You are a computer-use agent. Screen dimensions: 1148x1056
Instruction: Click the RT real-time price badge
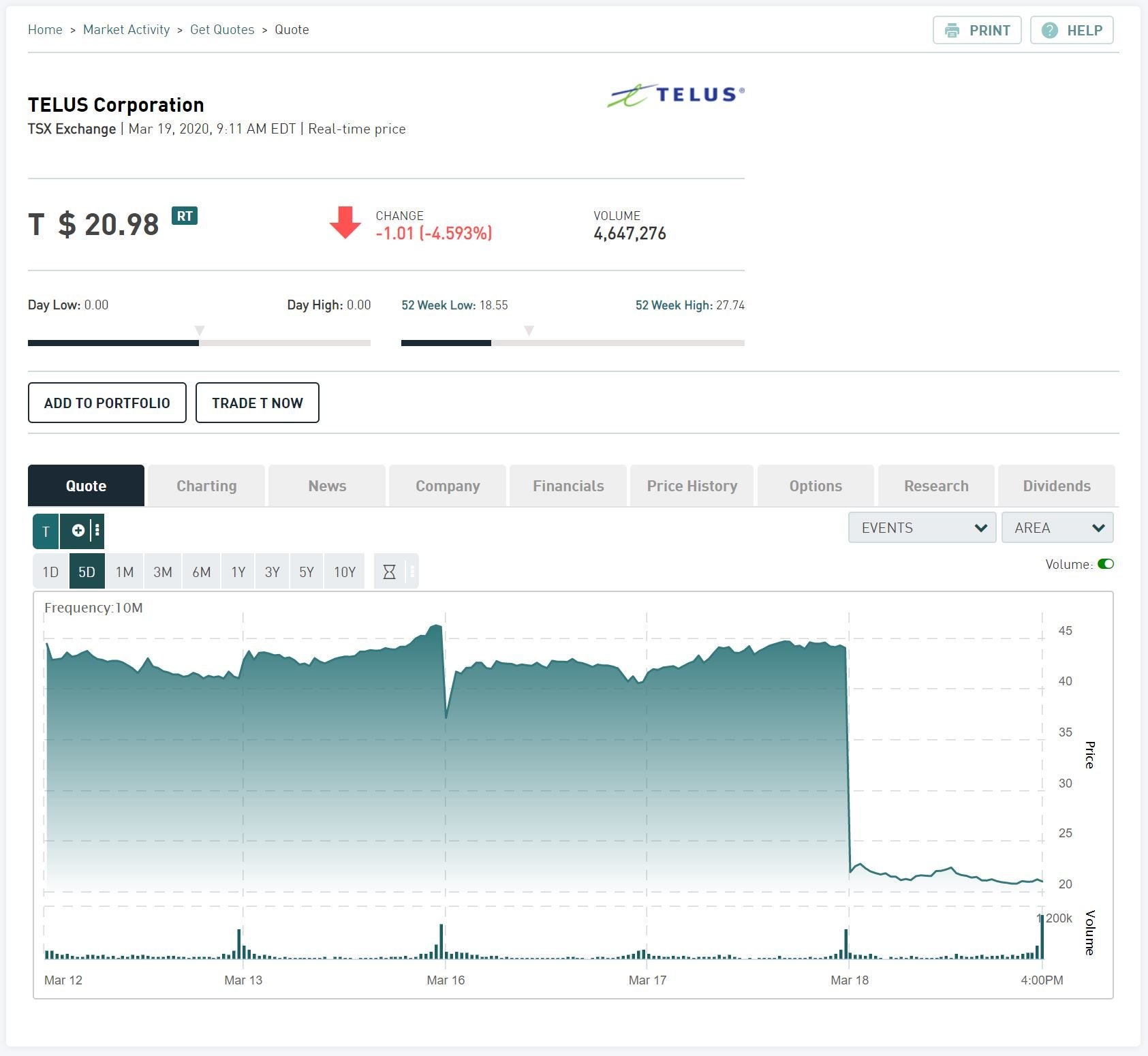tap(183, 216)
